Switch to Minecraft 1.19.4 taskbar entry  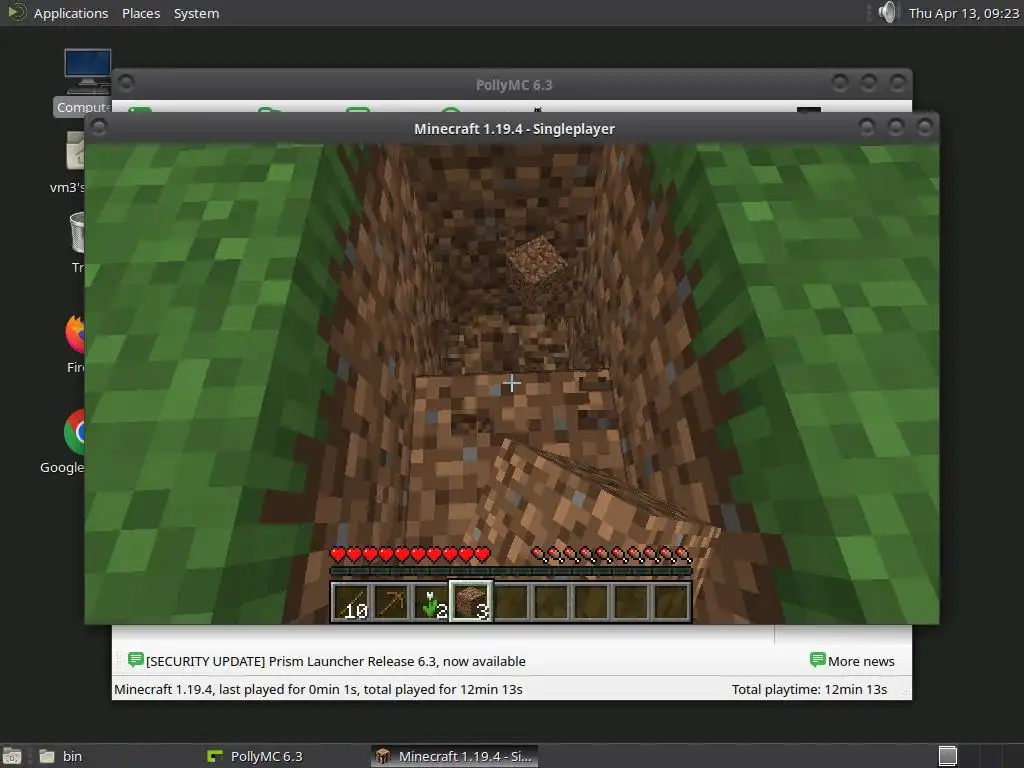[455, 756]
